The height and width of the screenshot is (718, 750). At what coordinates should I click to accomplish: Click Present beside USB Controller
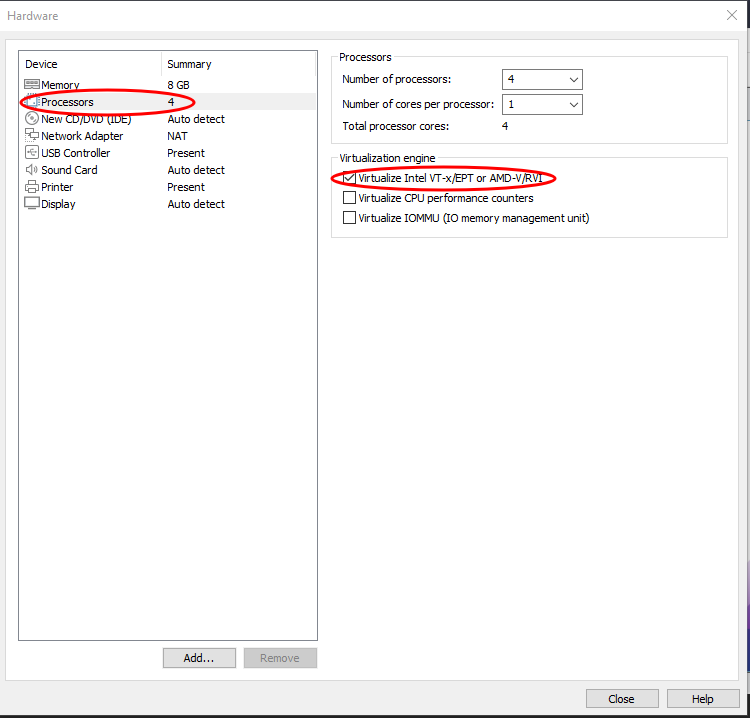coord(186,153)
